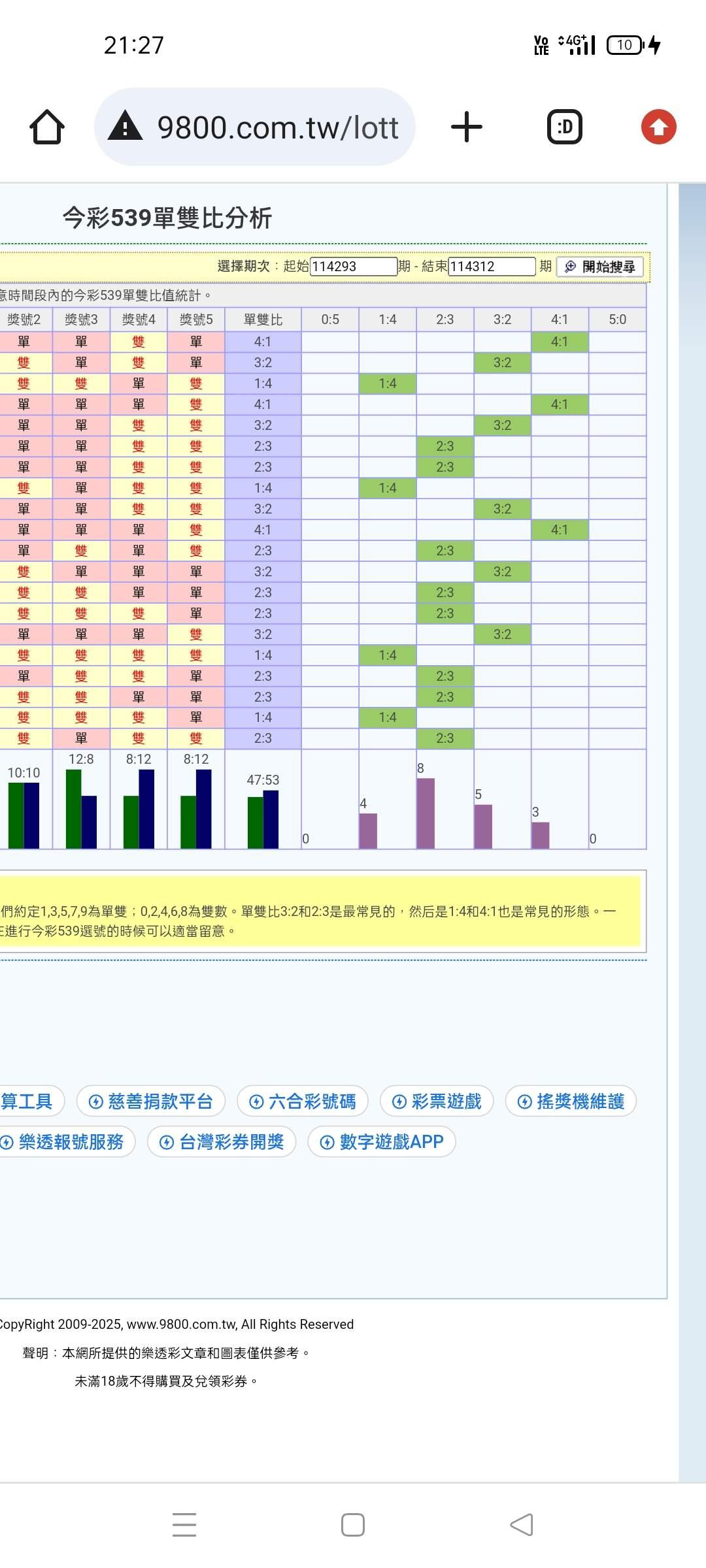Click the 獎號4 column header
Viewport: 706px width, 1568px height.
point(139,319)
